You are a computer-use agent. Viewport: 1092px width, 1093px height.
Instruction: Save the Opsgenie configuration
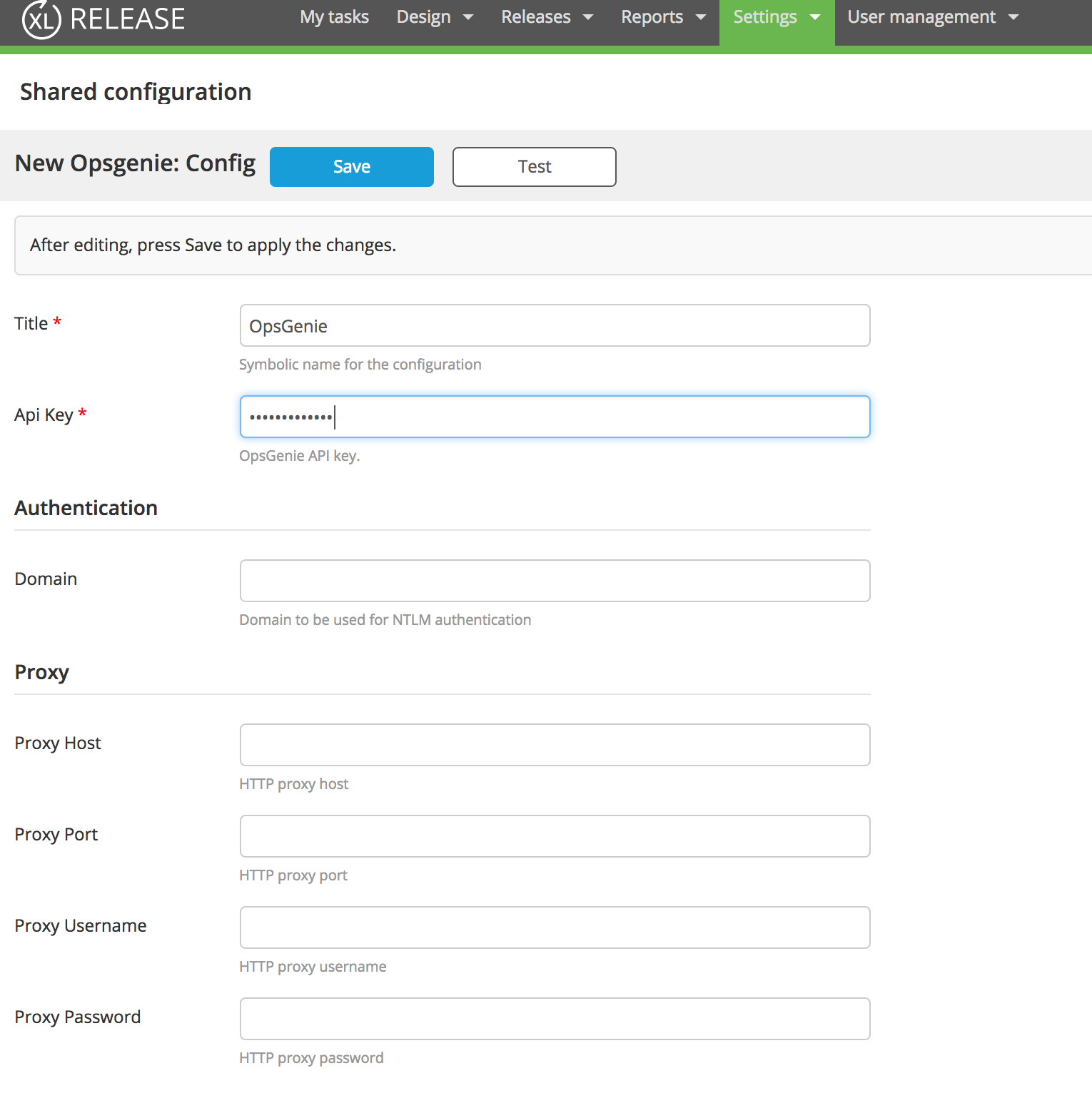click(352, 167)
